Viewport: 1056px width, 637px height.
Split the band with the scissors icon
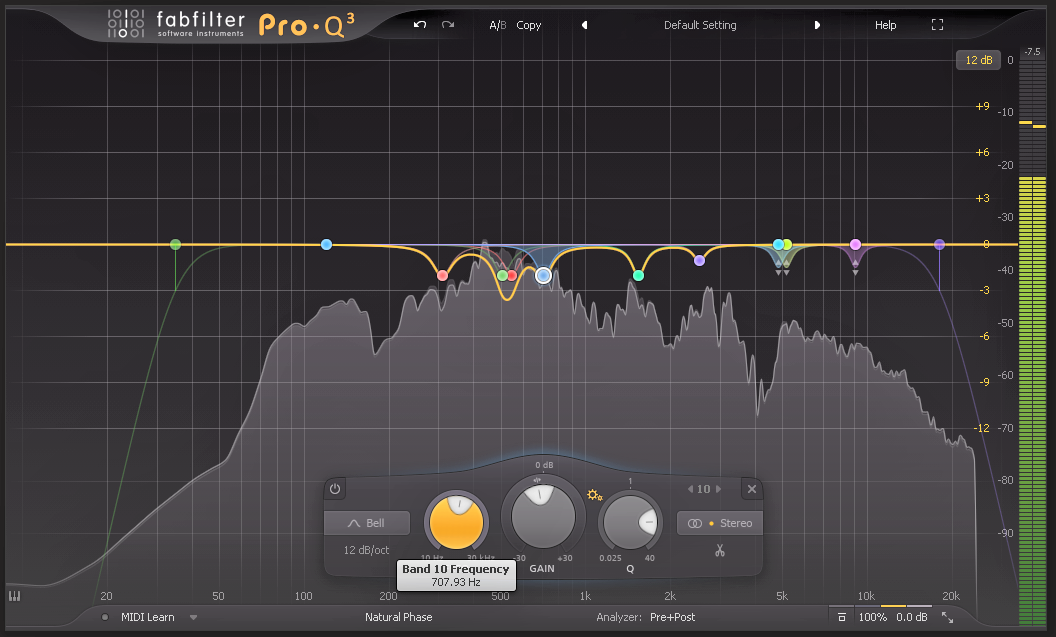[720, 551]
